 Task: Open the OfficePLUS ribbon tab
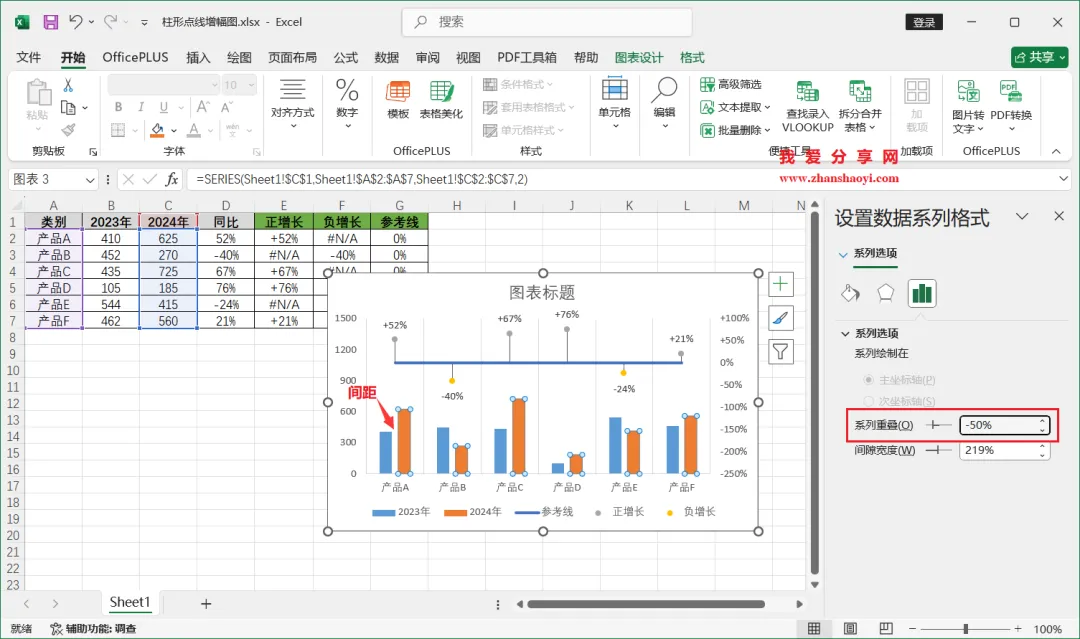[x=135, y=57]
